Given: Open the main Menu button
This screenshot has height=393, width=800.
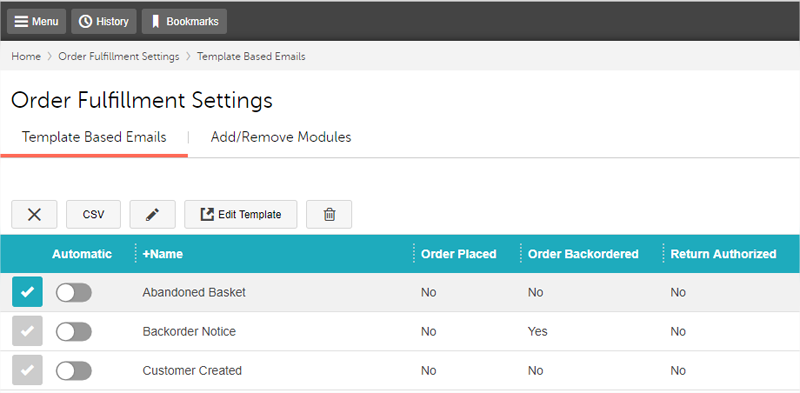Looking at the screenshot, I should 36,21.
